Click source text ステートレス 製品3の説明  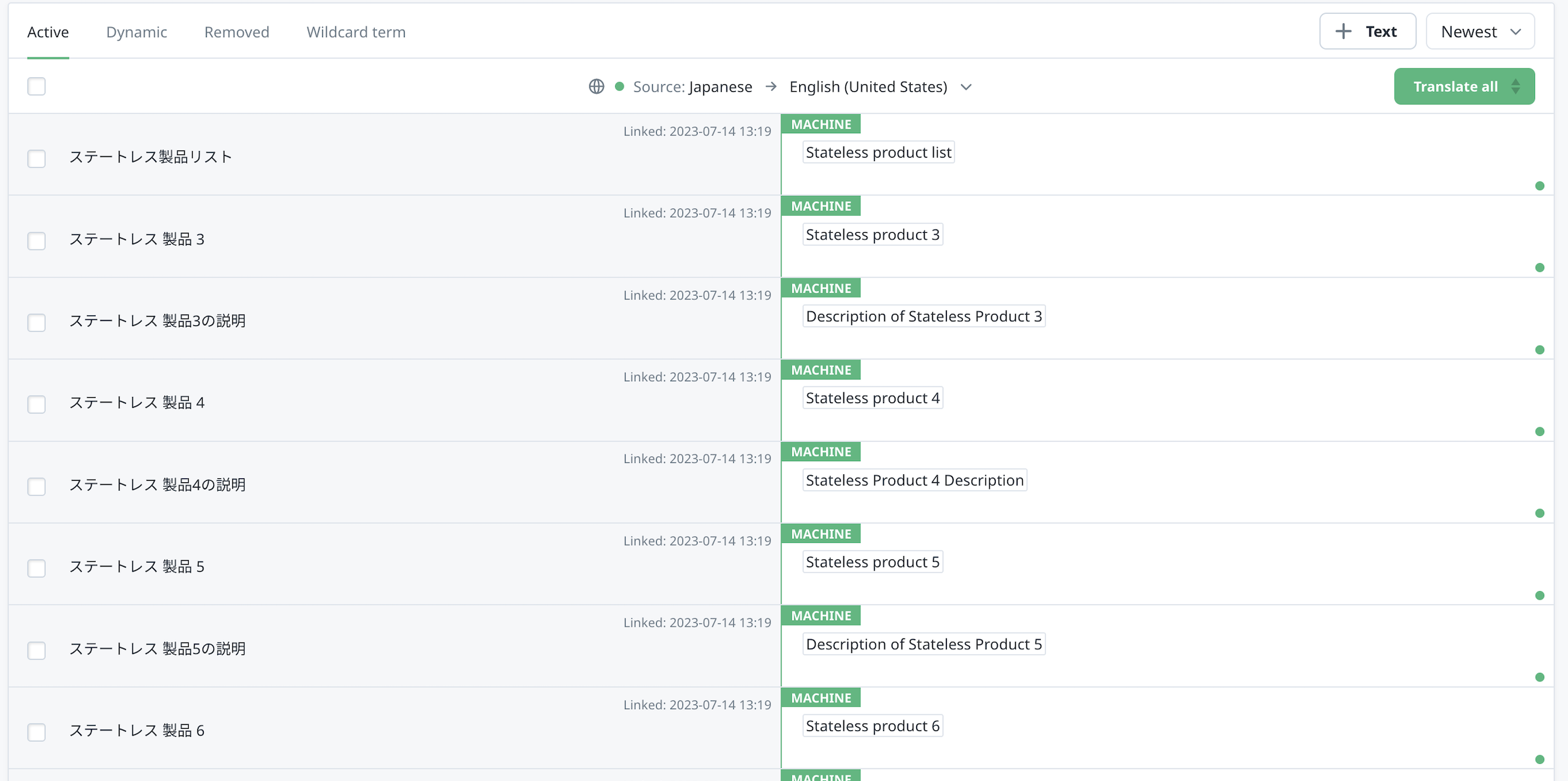click(x=158, y=321)
